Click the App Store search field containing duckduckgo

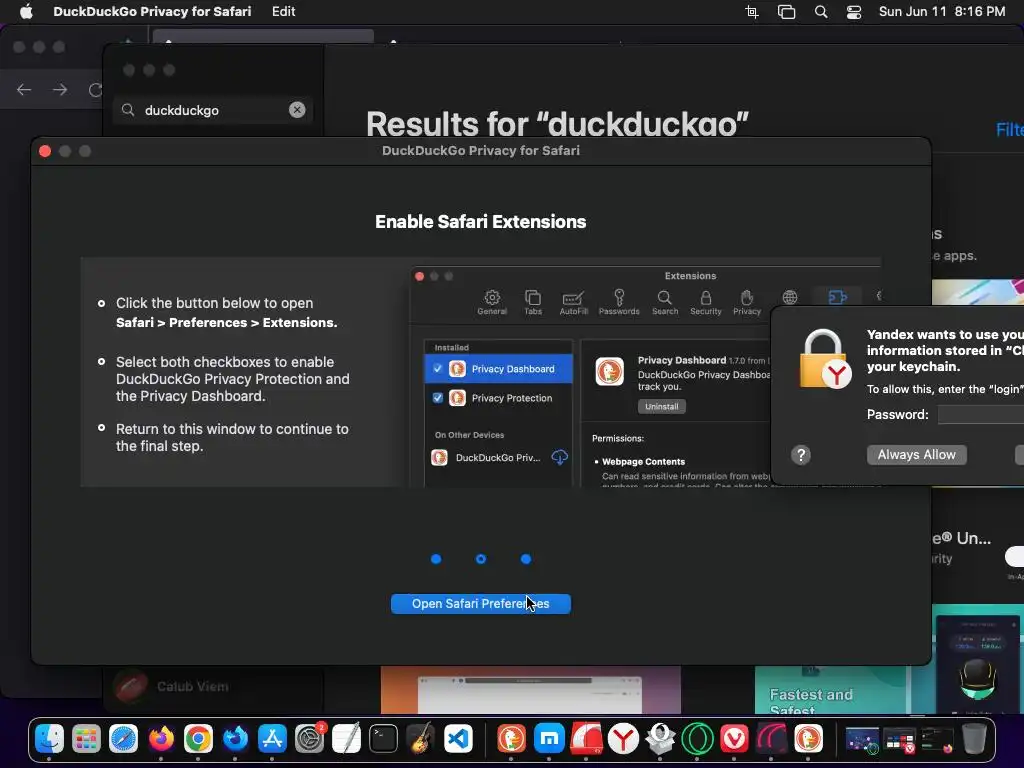pos(213,110)
